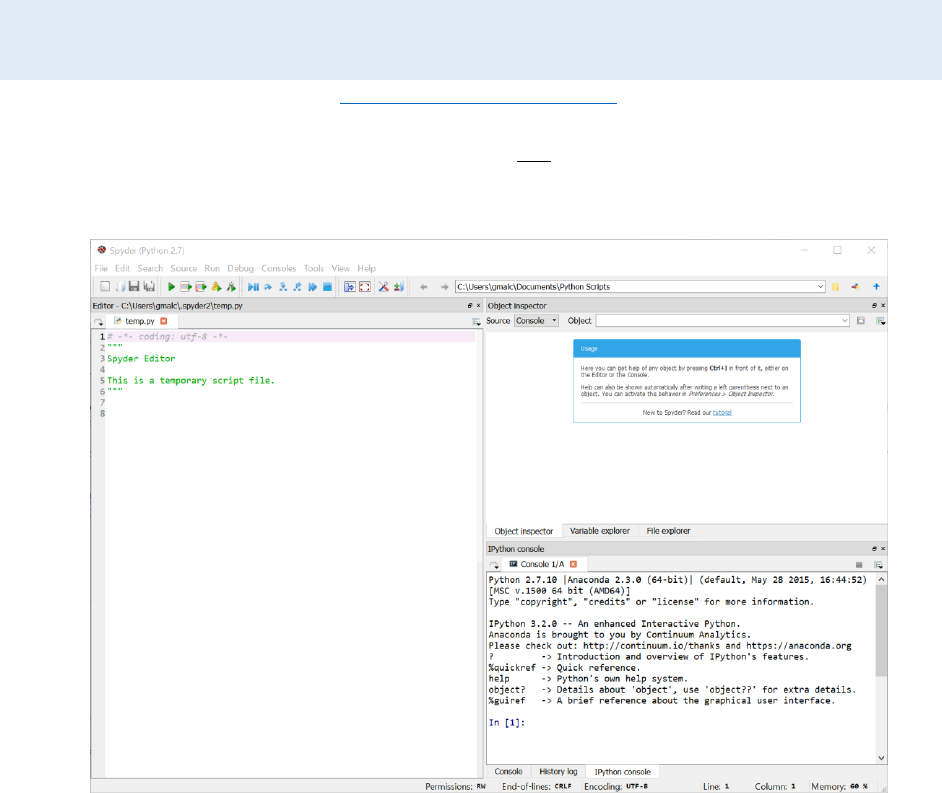The image size is (942, 793).
Task: Open the Help menu
Action: [x=366, y=269]
